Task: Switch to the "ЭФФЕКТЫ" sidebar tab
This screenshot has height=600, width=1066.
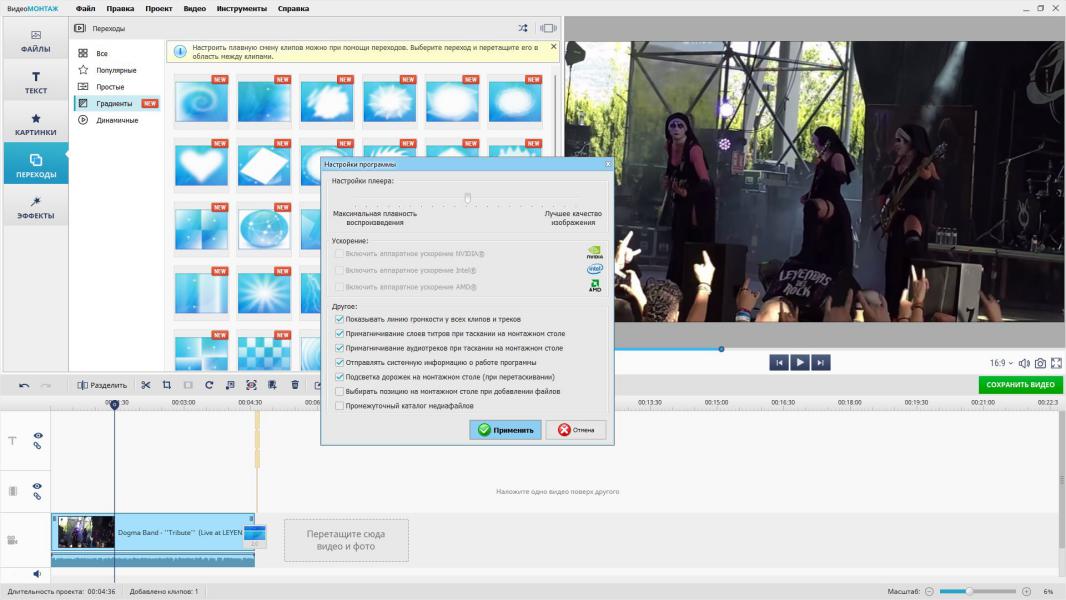Action: click(x=35, y=207)
